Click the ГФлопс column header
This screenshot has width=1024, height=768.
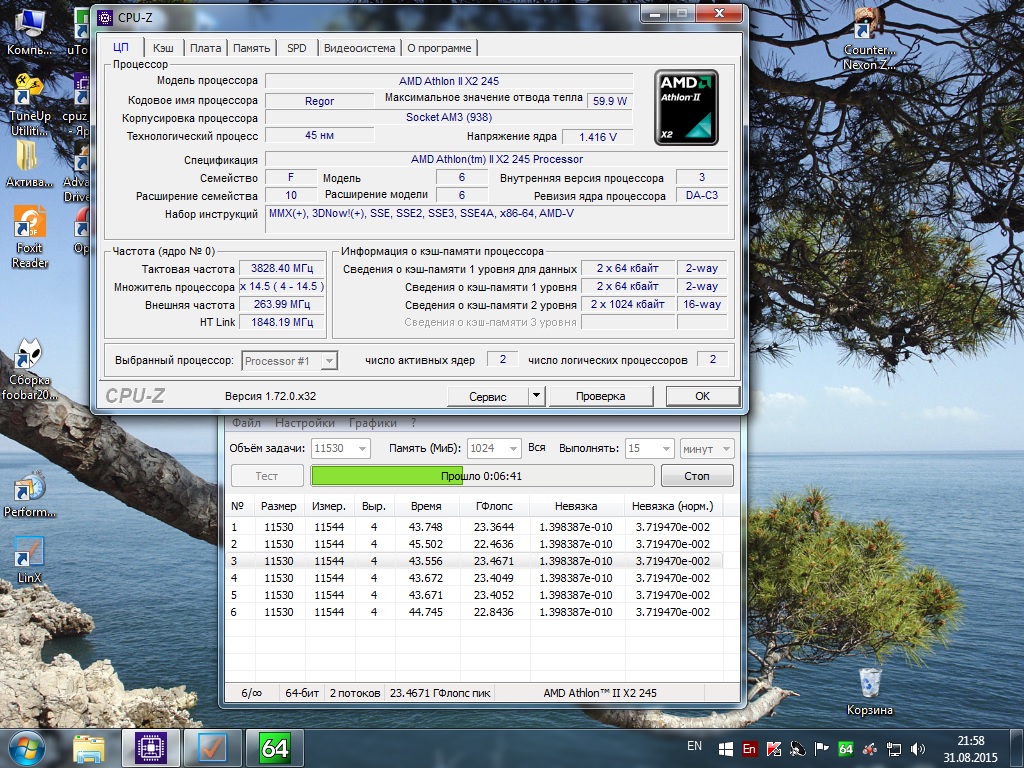pos(494,505)
